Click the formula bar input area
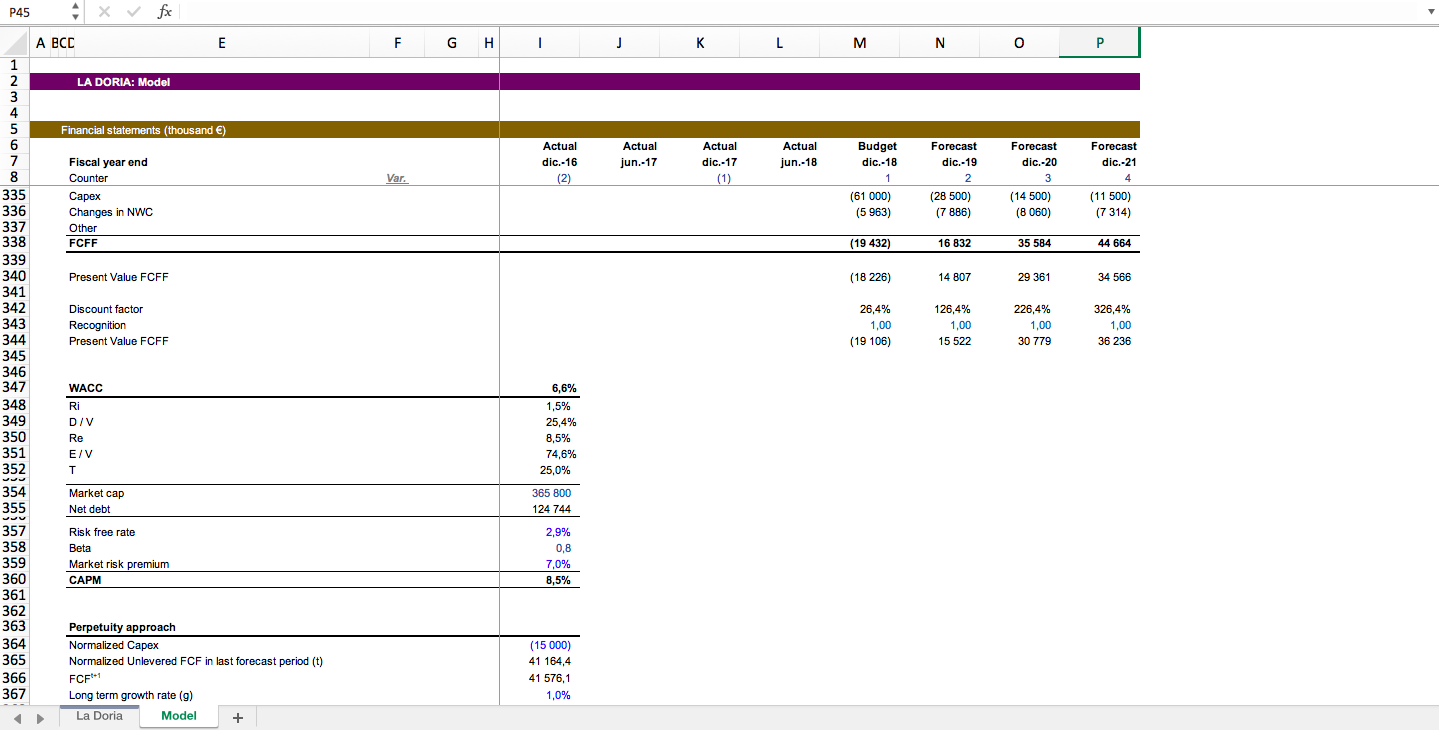 click(x=800, y=12)
